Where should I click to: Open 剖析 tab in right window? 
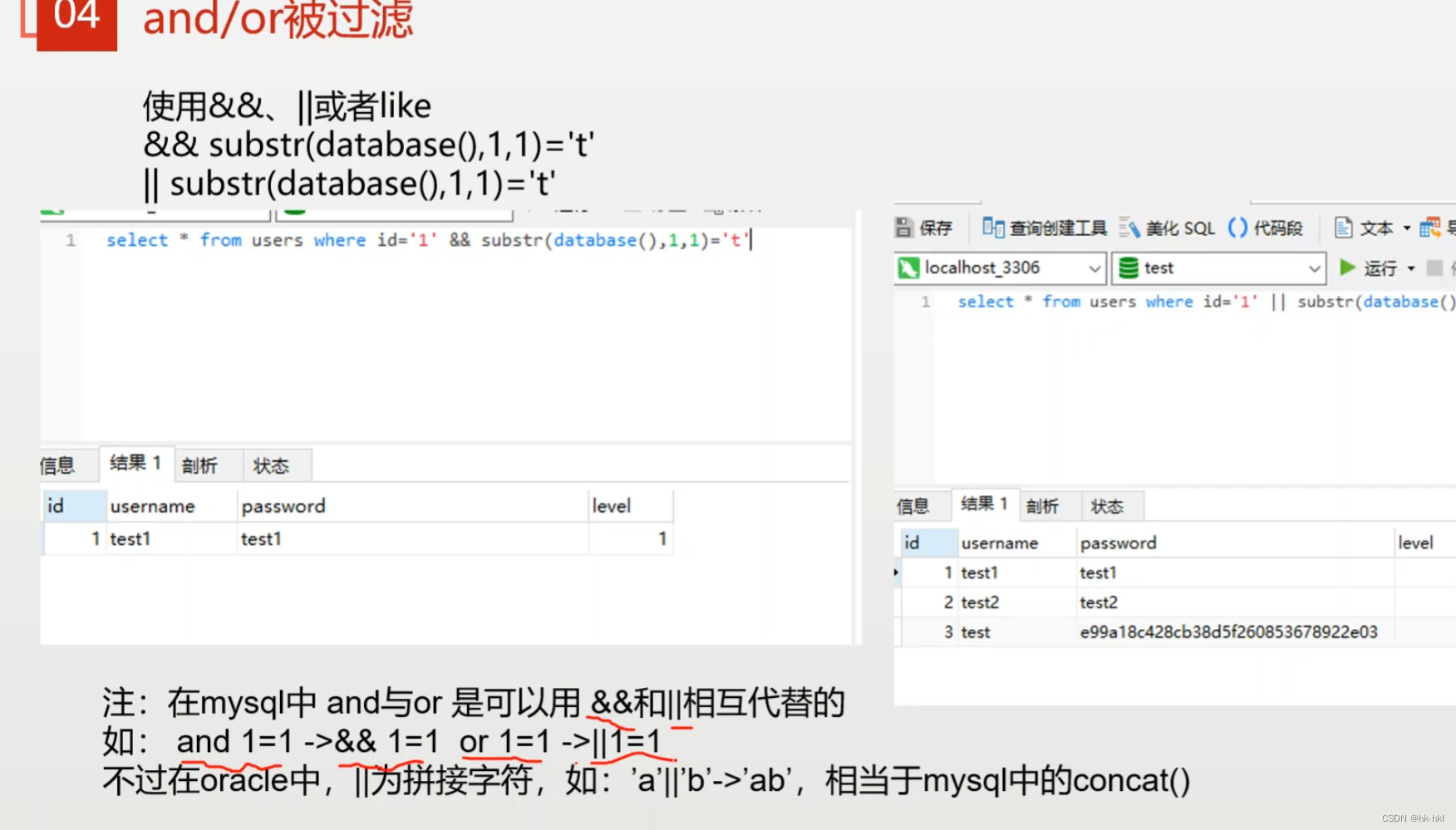(x=1042, y=506)
